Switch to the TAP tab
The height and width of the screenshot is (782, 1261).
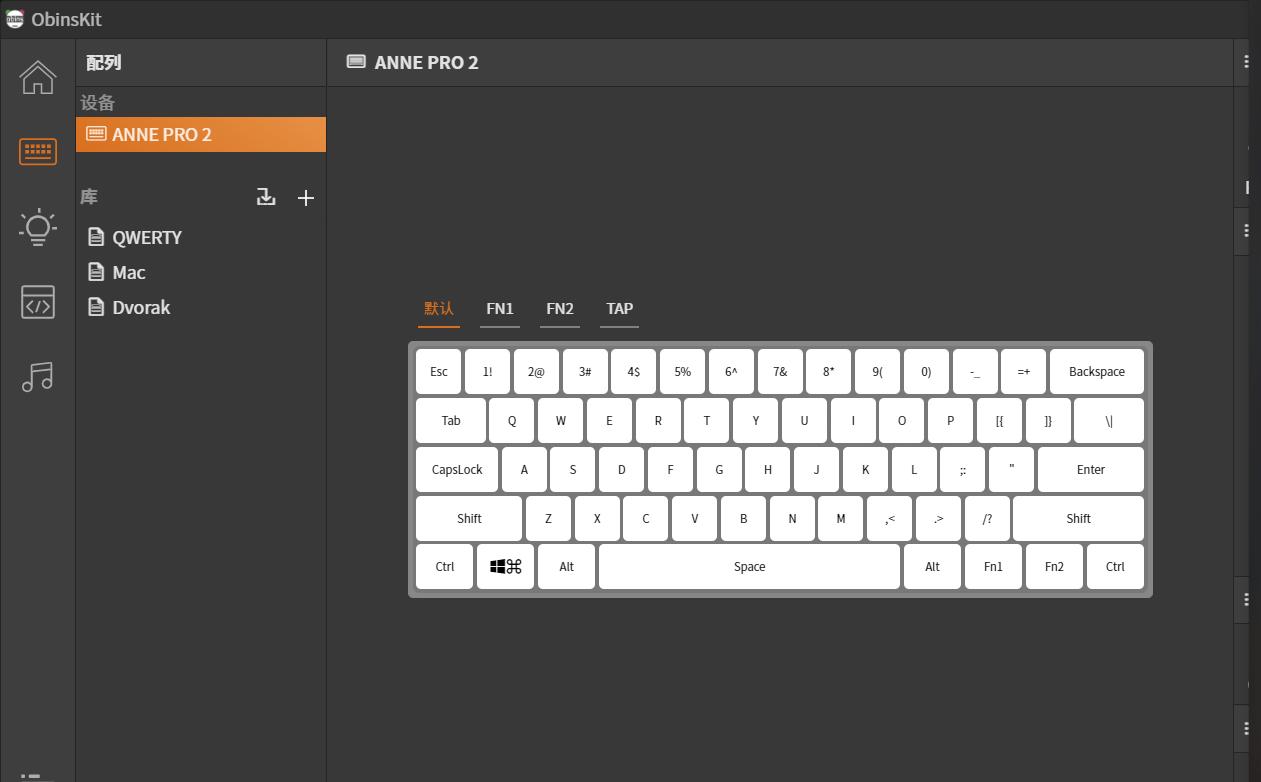click(x=619, y=309)
